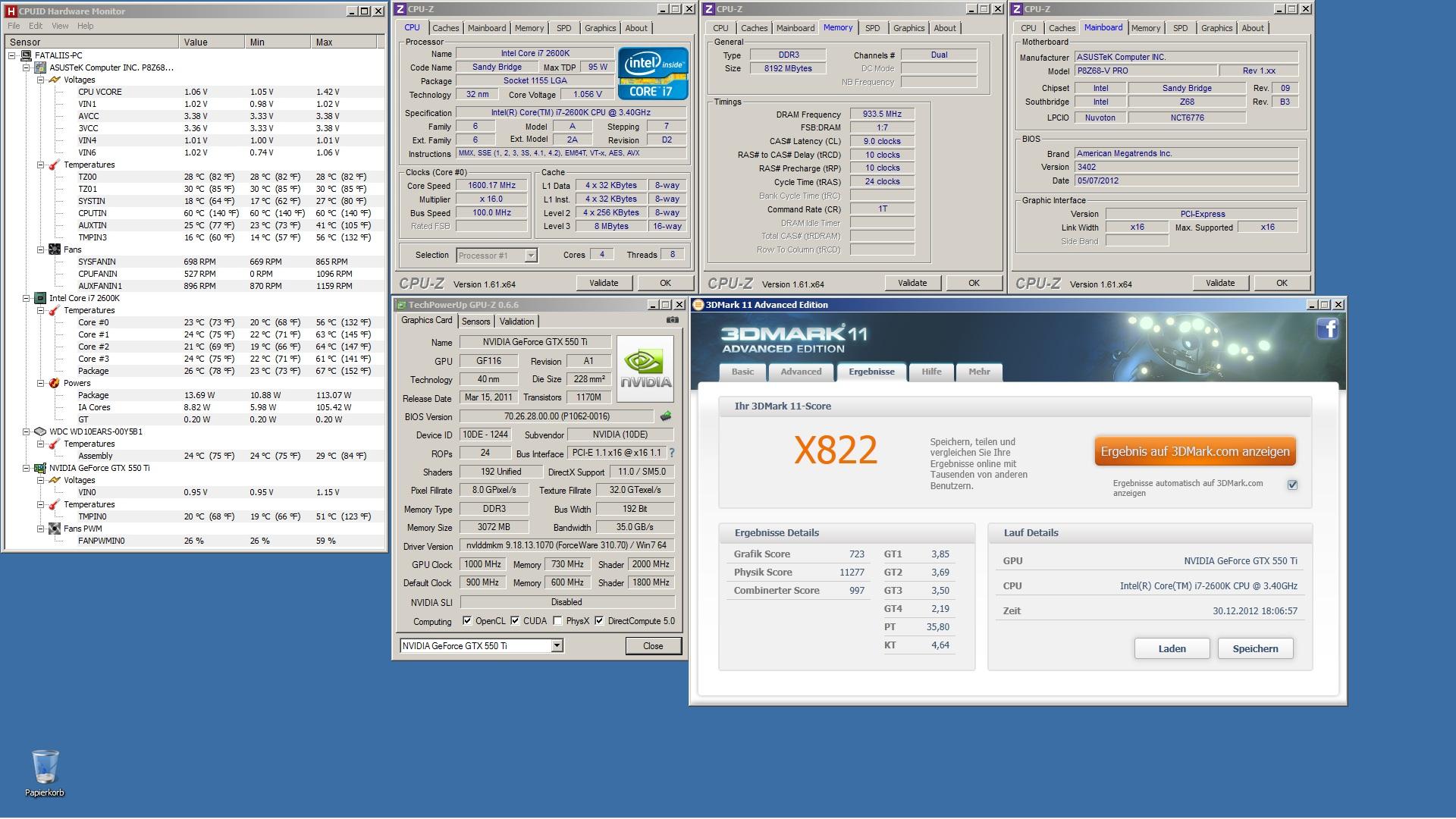1456x819 pixels.
Task: Switch to the Sensors tab in GPU-Z
Action: (x=475, y=322)
